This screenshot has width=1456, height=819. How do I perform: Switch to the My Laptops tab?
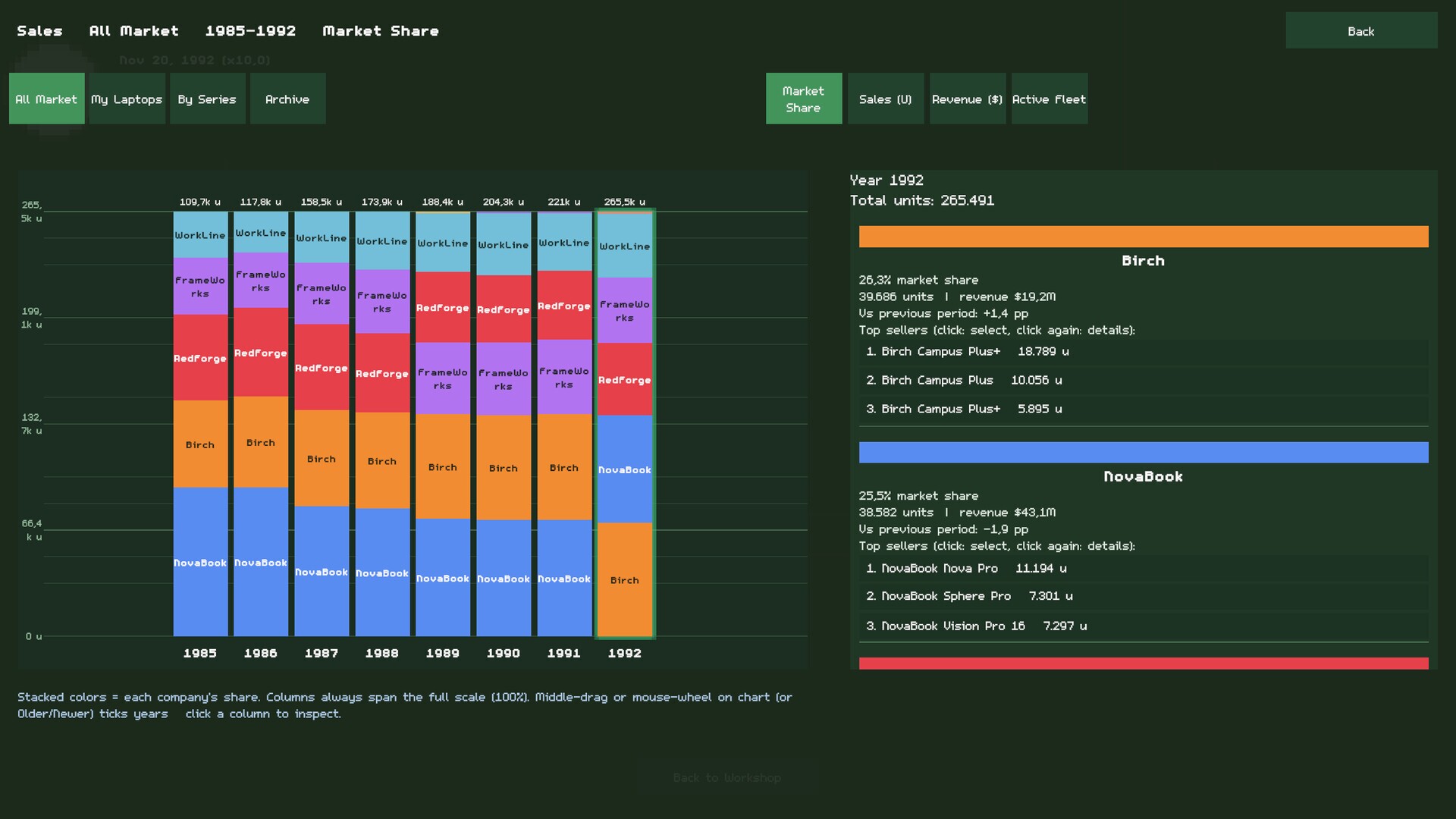coord(127,99)
